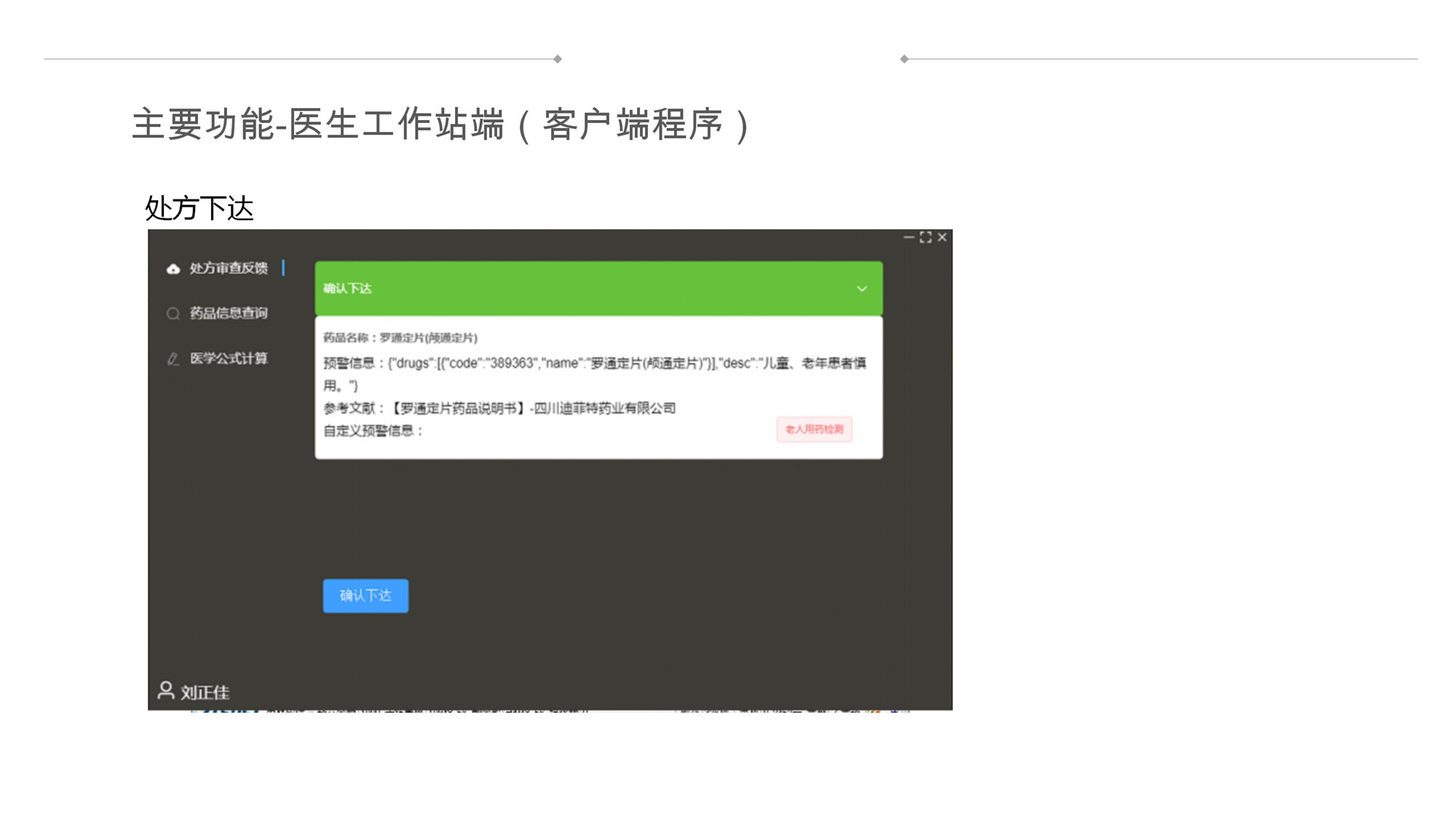Viewport: 1456px width, 819px height.
Task: Click the 参考文献 罗通定片药品说明书 line
Action: click(x=499, y=408)
